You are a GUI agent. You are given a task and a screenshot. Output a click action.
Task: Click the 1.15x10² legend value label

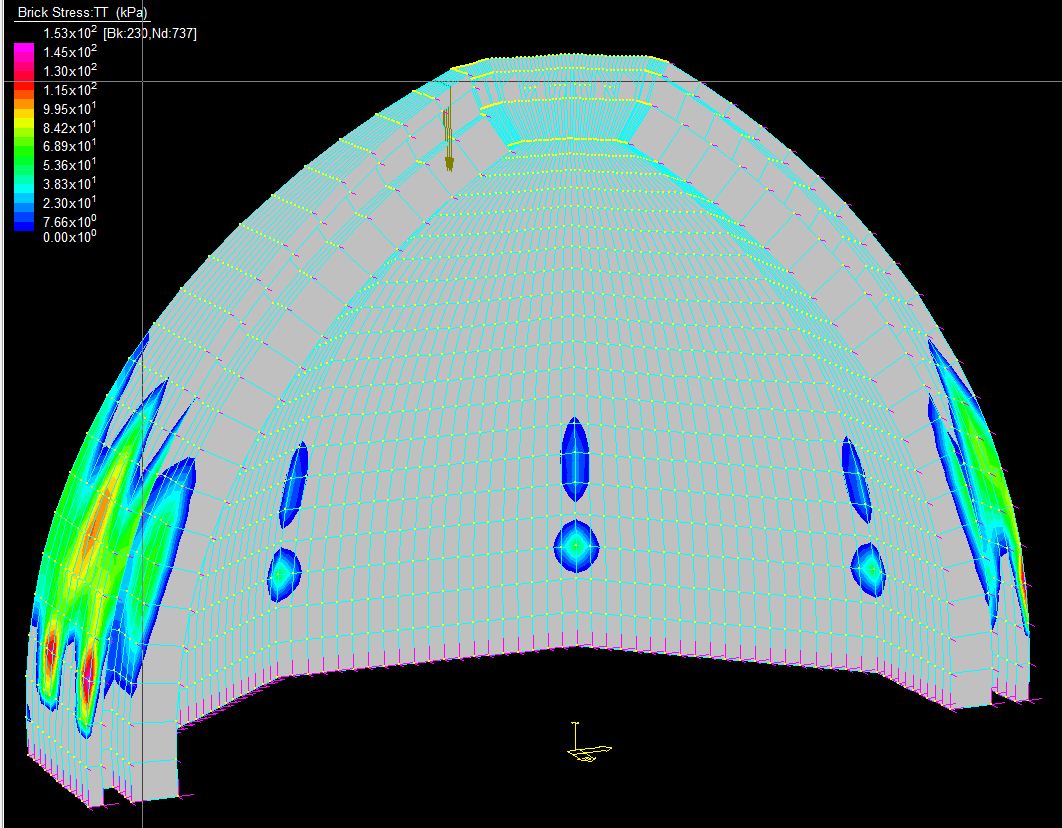coord(69,89)
